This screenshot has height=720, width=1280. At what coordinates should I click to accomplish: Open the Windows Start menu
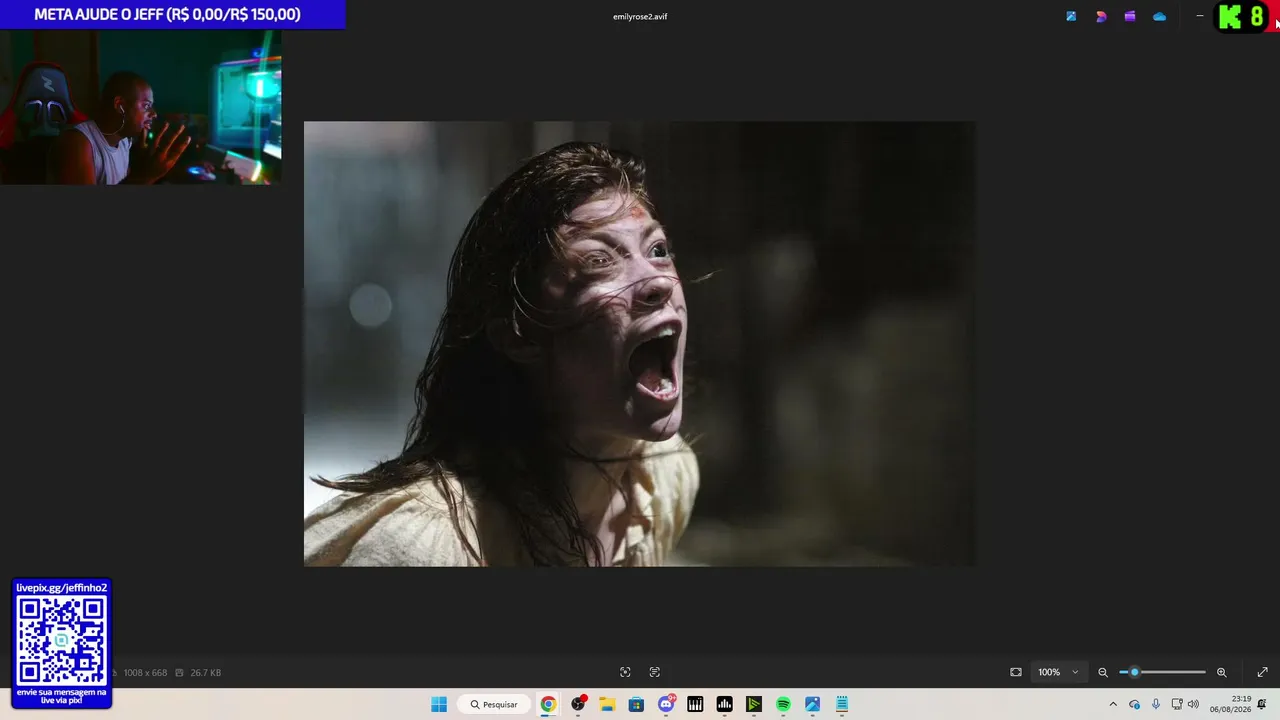click(x=439, y=704)
